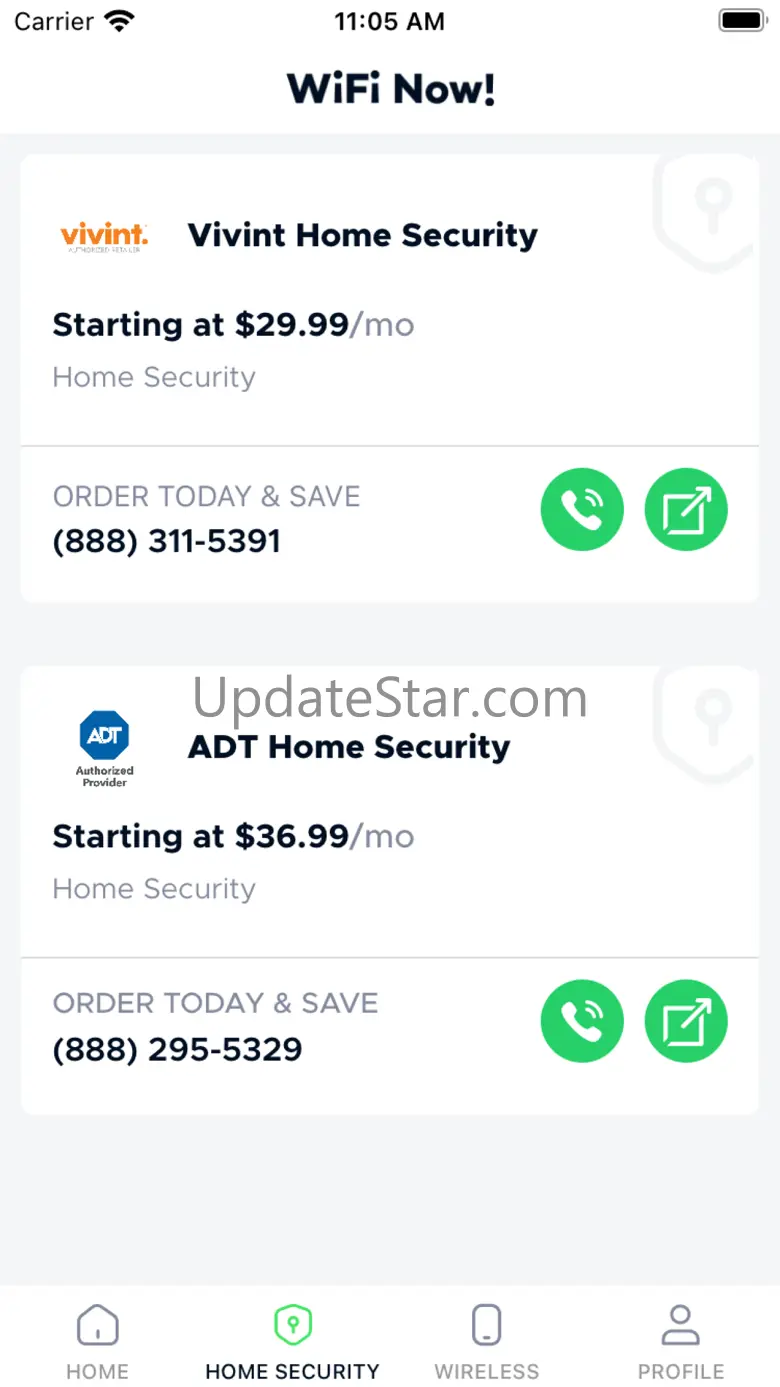Tap the call icon for ADT

(582, 1021)
